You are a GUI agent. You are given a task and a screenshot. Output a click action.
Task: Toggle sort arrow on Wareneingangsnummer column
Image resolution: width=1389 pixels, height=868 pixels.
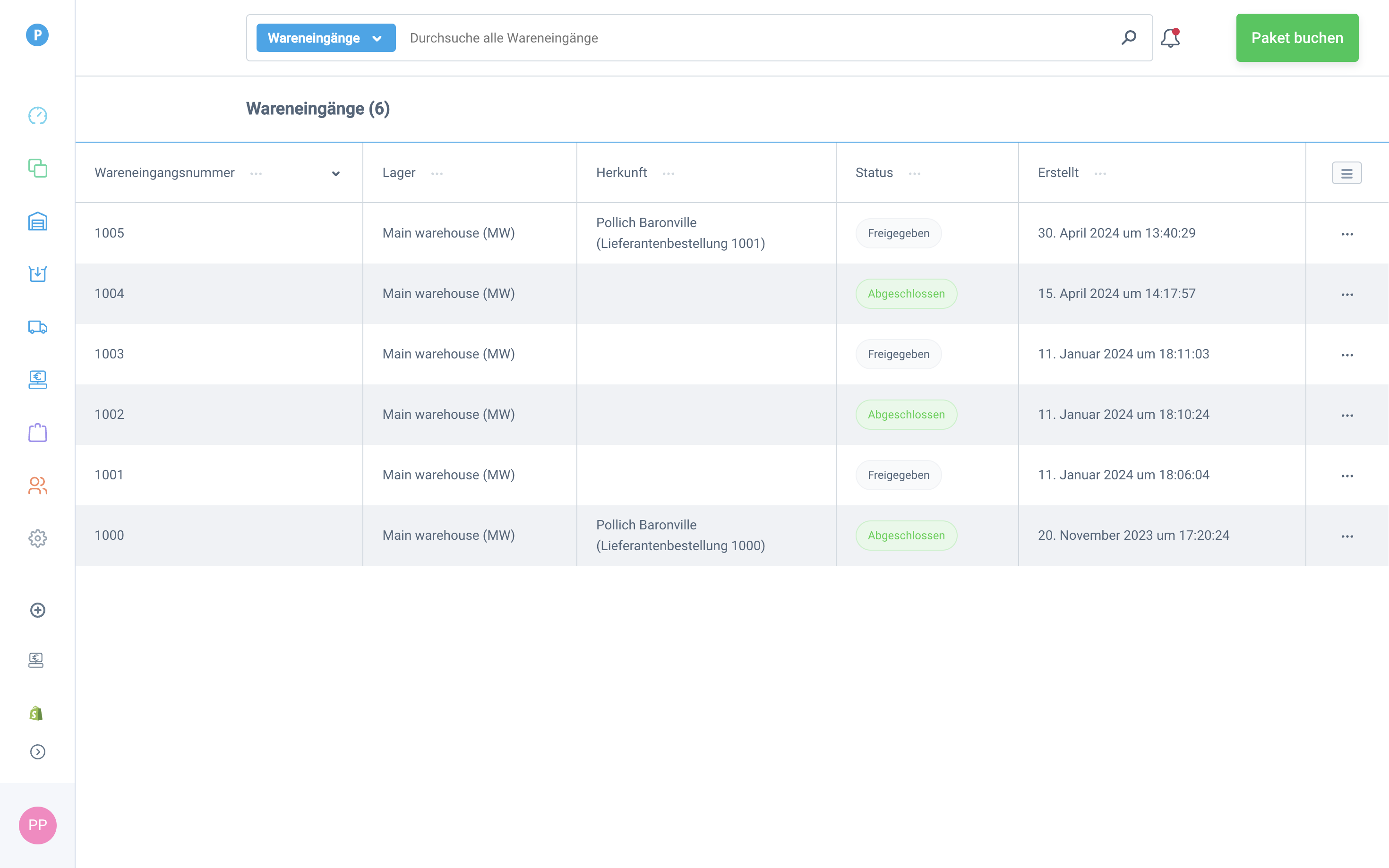click(335, 173)
